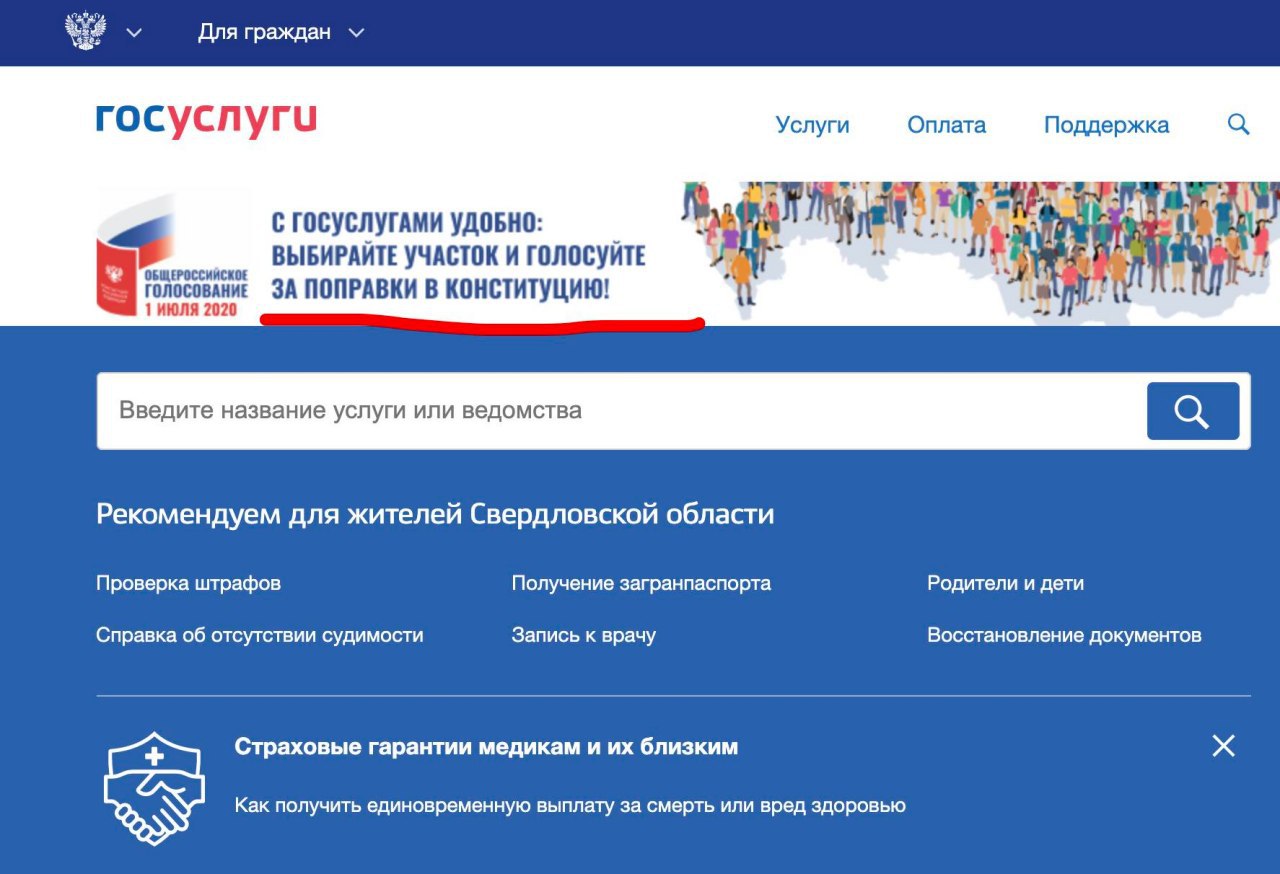Viewport: 1280px width, 874px height.
Task: Open Запись к врачу link
Action: click(x=583, y=635)
